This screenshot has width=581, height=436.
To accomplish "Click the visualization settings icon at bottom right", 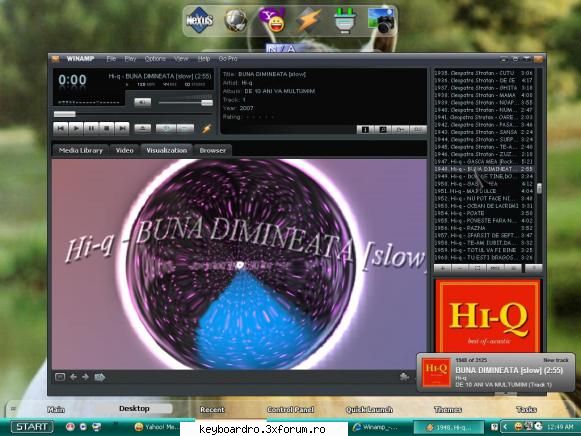I will click(x=405, y=377).
